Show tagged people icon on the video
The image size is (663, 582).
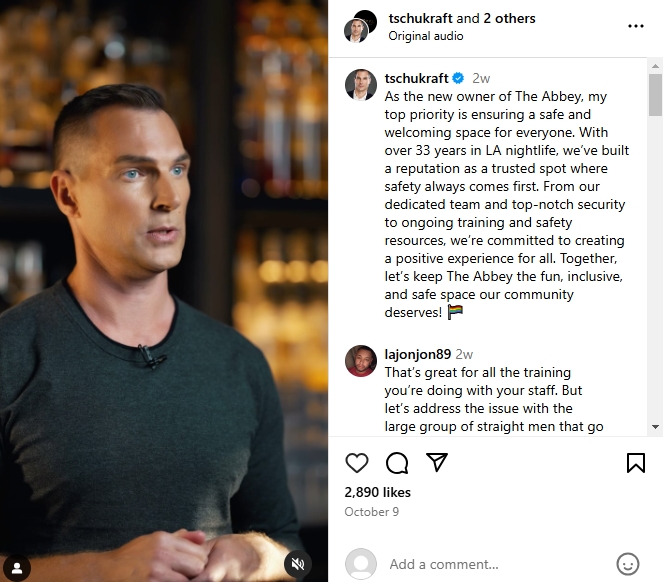click(x=17, y=568)
